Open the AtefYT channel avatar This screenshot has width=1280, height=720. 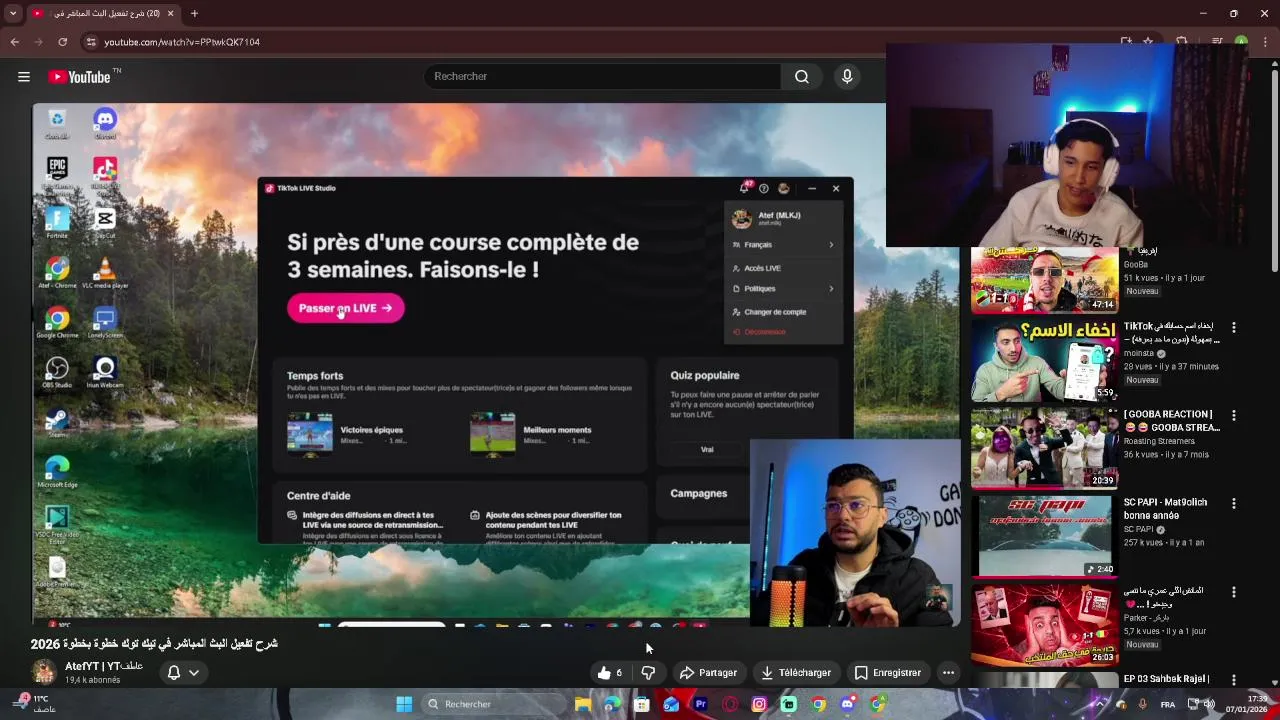coord(43,672)
